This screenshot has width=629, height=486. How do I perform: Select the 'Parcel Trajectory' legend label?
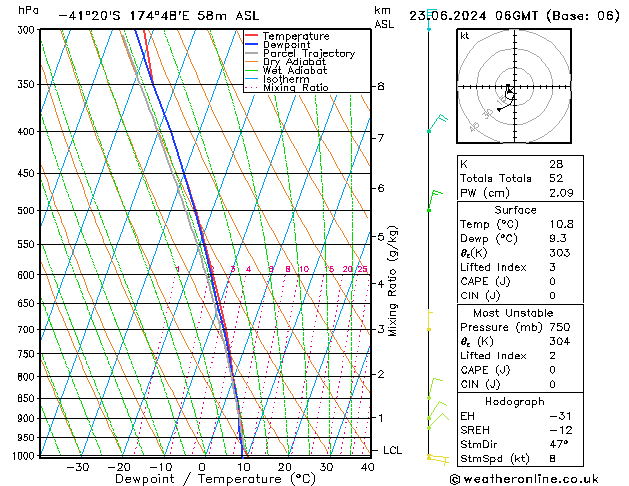click(x=309, y=53)
